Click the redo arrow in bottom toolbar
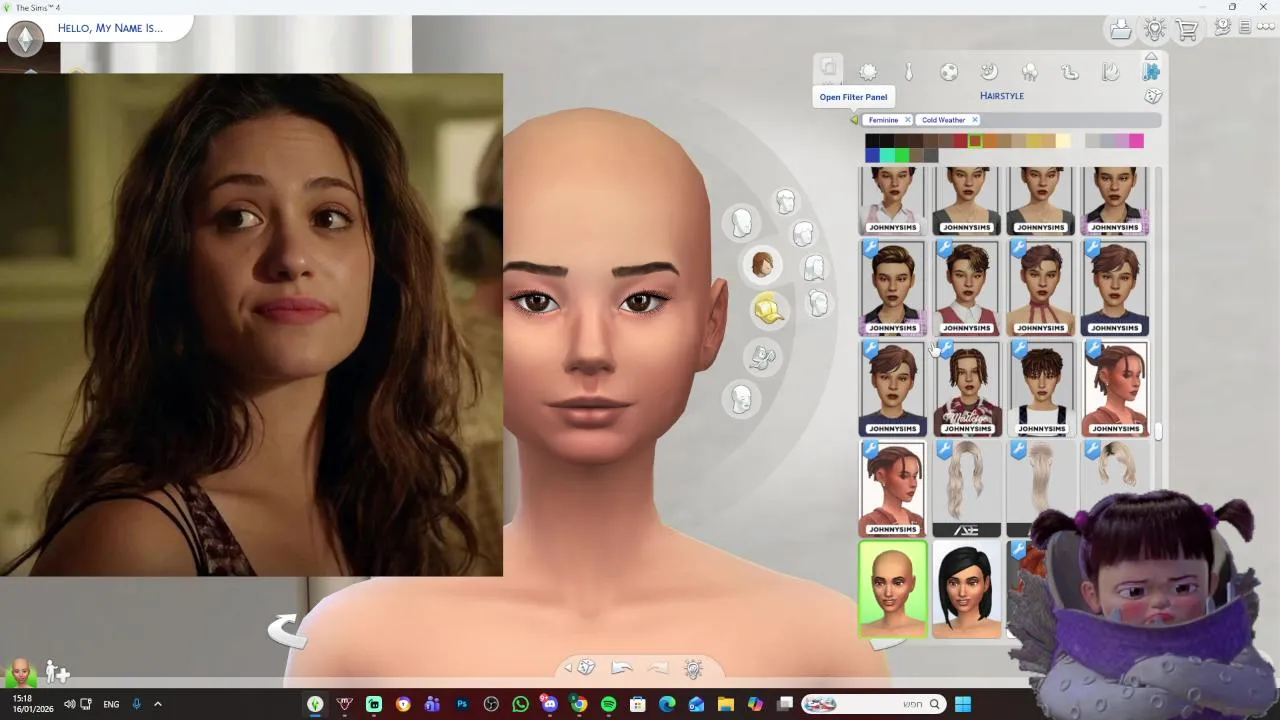 657,668
